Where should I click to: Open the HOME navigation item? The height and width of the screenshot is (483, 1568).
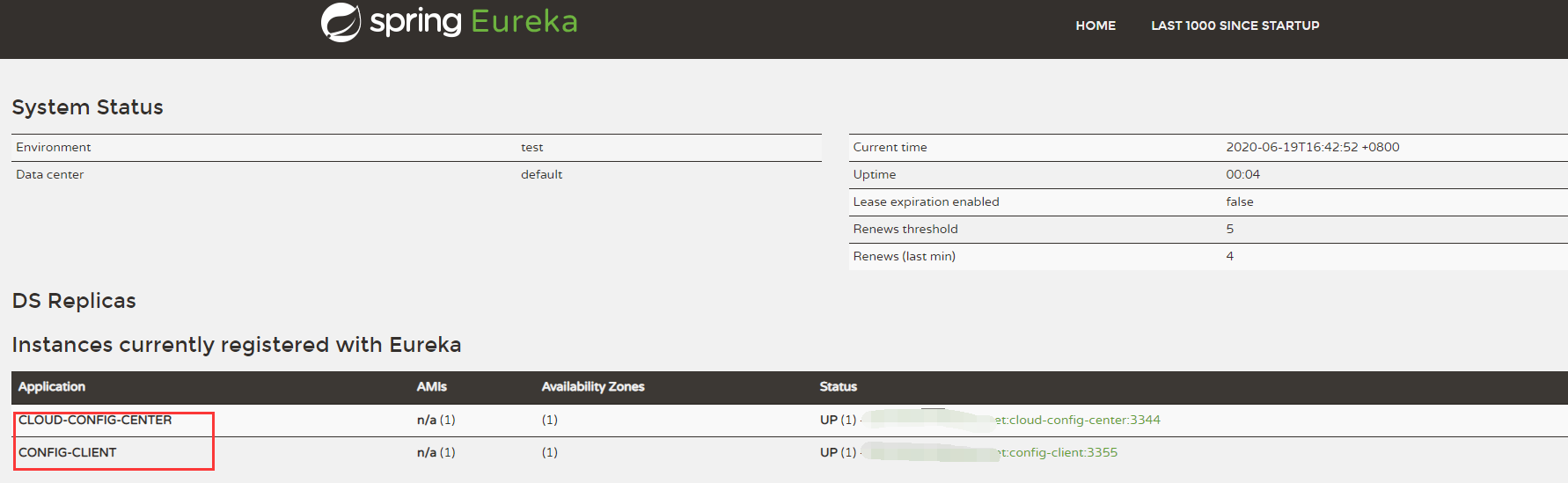tap(1095, 26)
